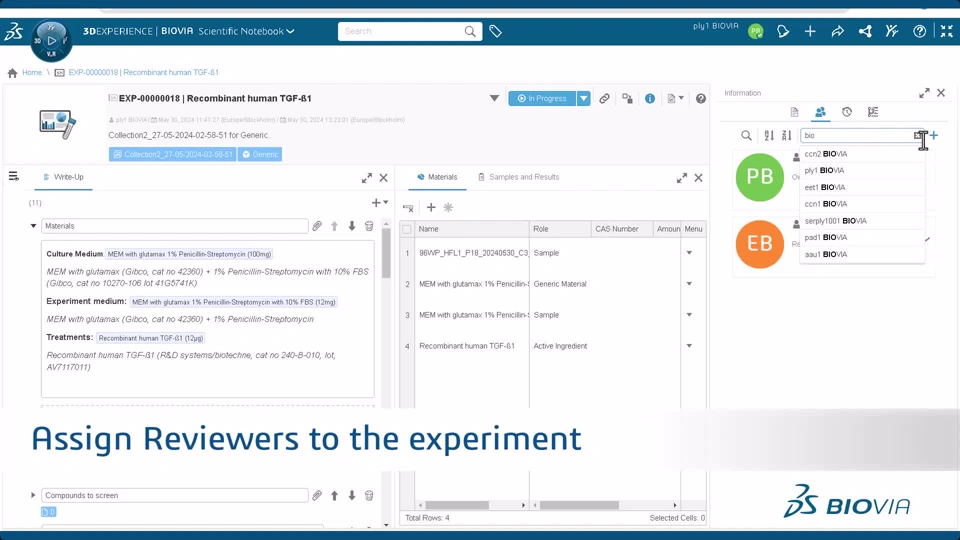Attach file to Materials section paperclip
960x540 pixels.
point(317,226)
